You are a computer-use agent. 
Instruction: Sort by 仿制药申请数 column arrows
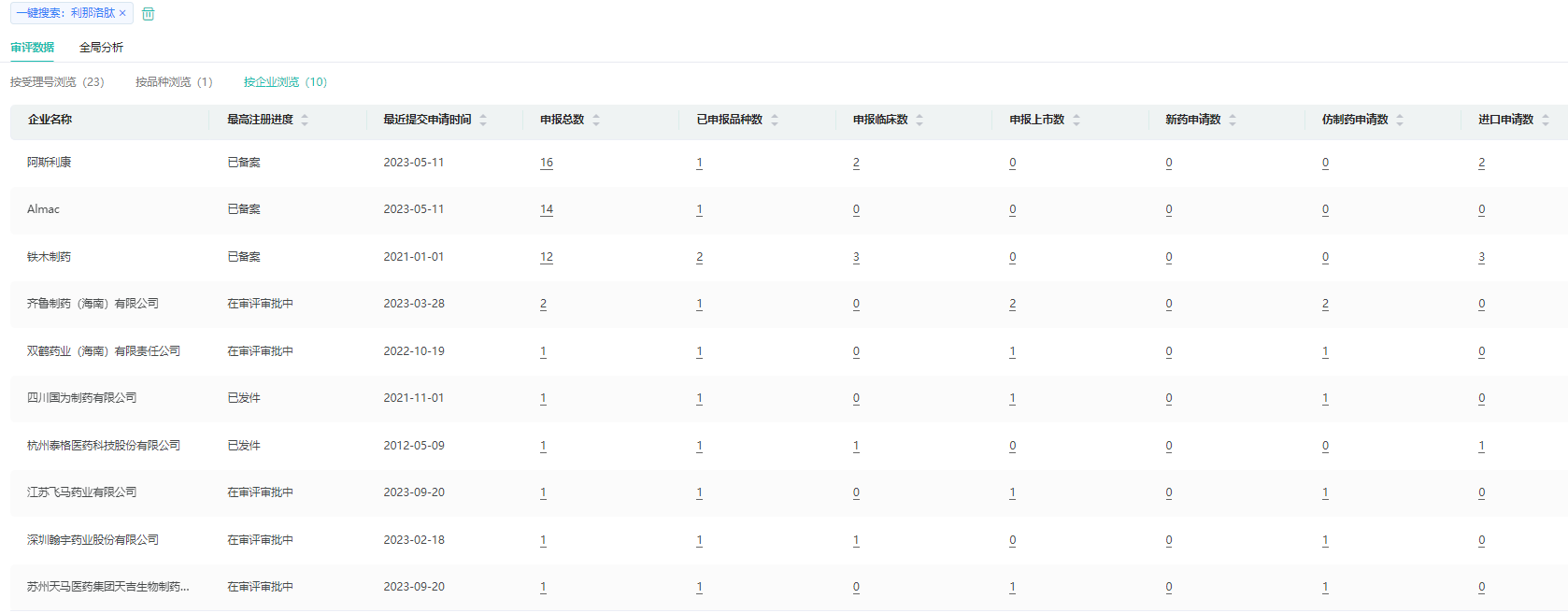click(1400, 120)
